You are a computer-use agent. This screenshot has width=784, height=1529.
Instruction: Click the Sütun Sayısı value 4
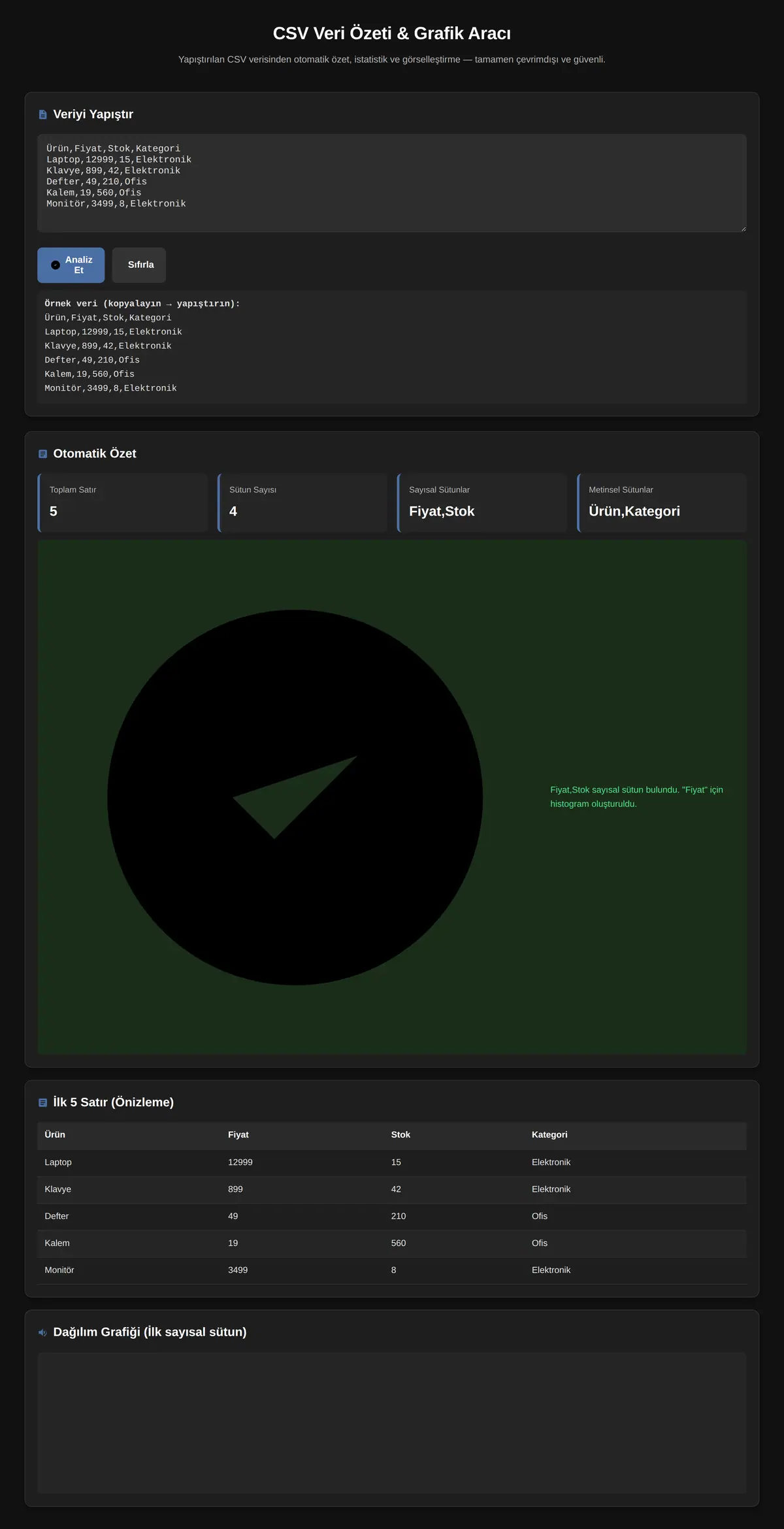233,512
